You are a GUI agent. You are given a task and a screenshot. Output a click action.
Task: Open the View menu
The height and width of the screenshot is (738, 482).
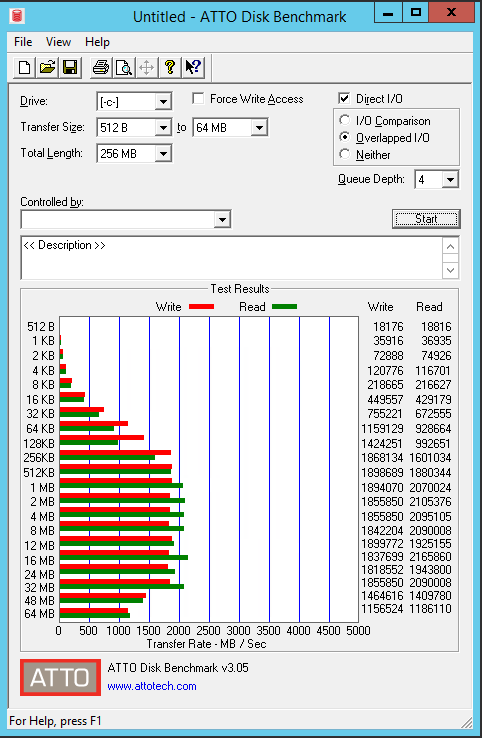[x=58, y=42]
